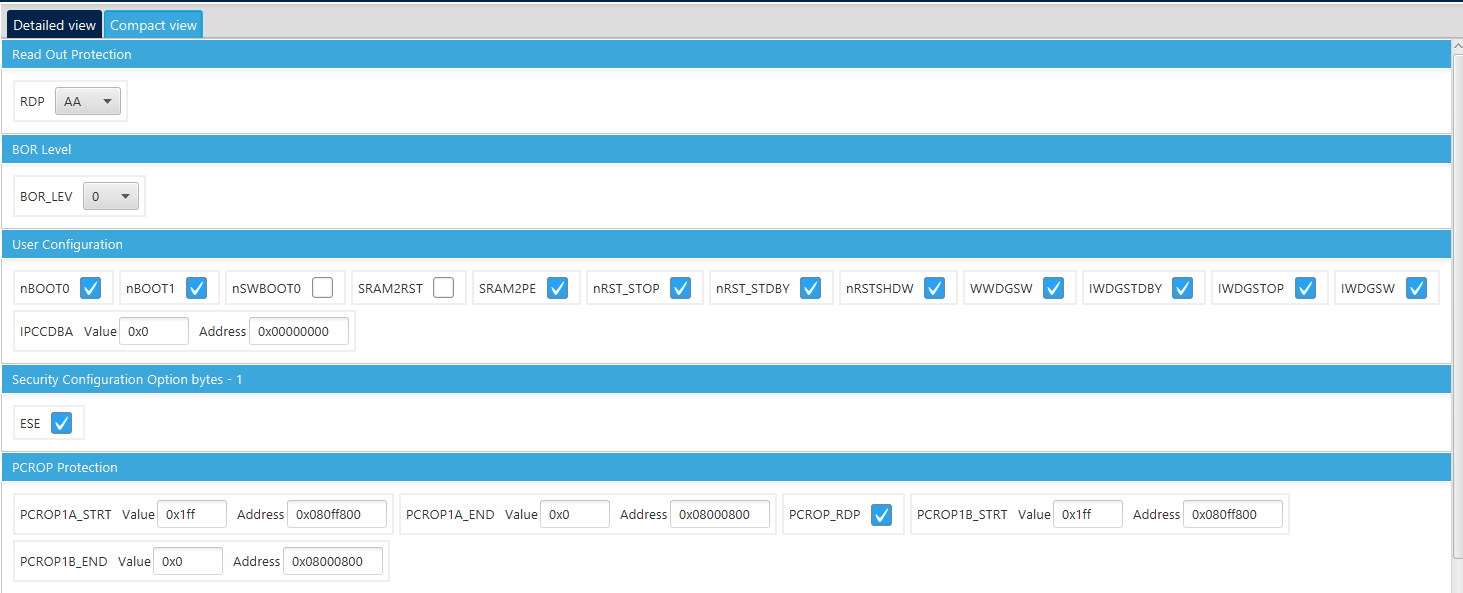Click the PCROP1B_END address field
The width and height of the screenshot is (1463, 593).
[x=332, y=561]
